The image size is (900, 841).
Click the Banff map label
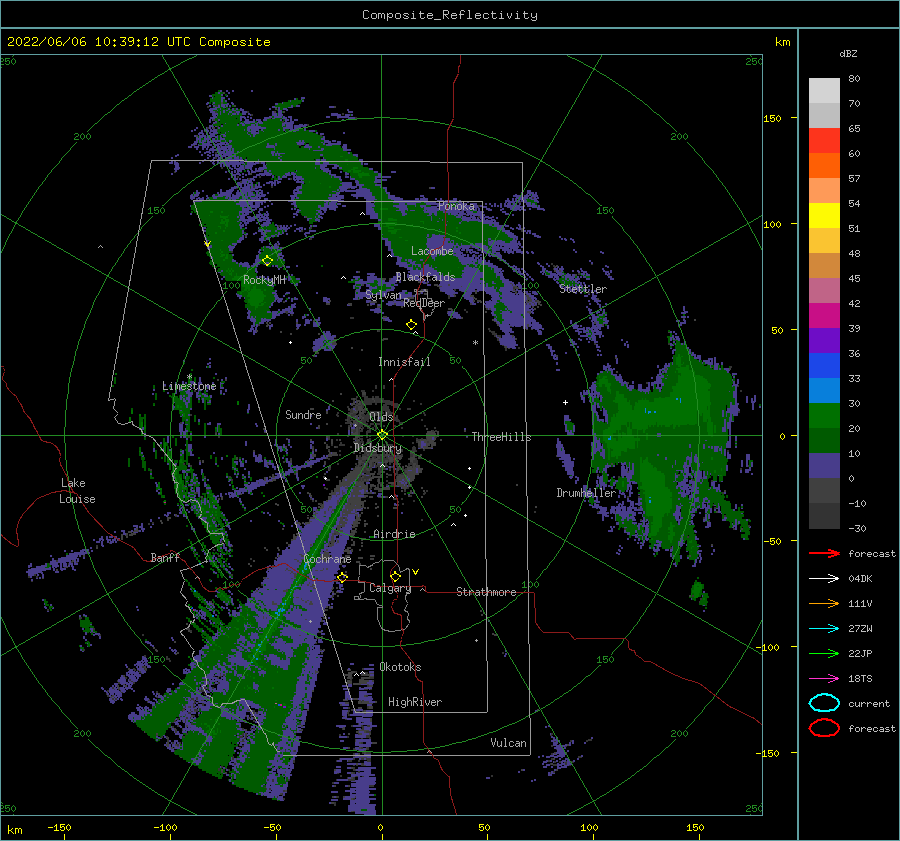coord(165,557)
